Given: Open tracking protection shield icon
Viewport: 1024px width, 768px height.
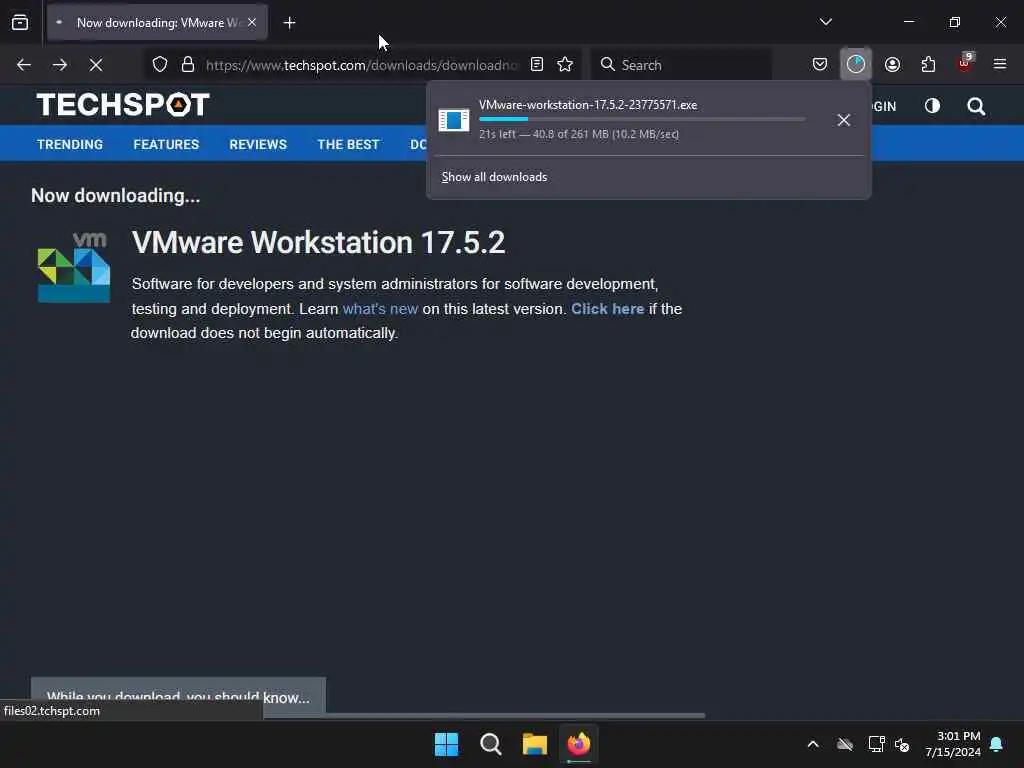Looking at the screenshot, I should [160, 65].
